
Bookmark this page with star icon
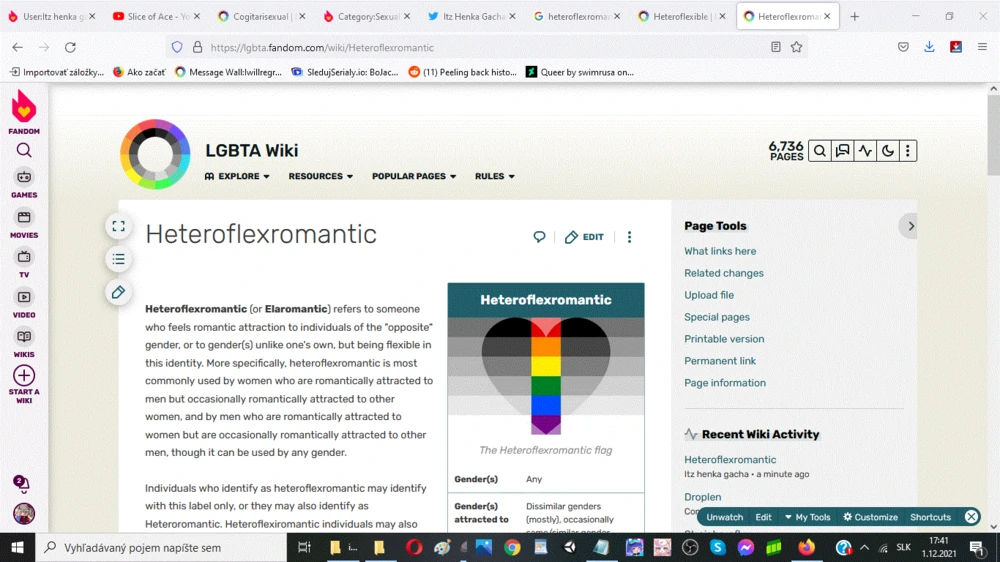(x=797, y=47)
